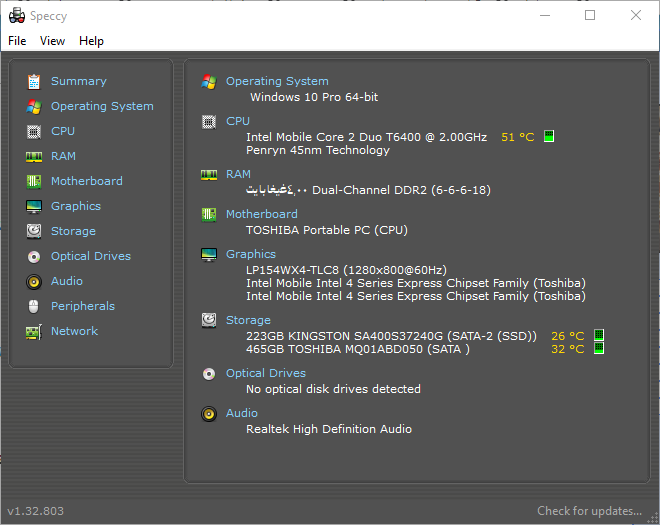This screenshot has height=525, width=660.
Task: Click Windows 10 Pro 64-bit text
Action: coord(314,97)
